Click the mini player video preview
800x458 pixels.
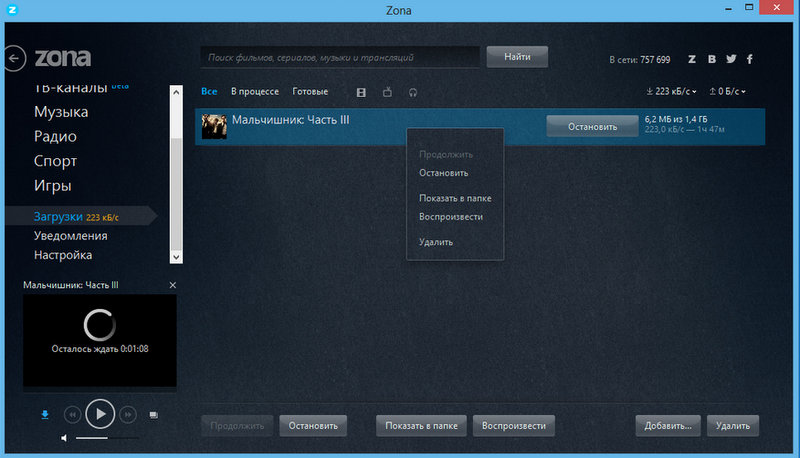[100, 340]
